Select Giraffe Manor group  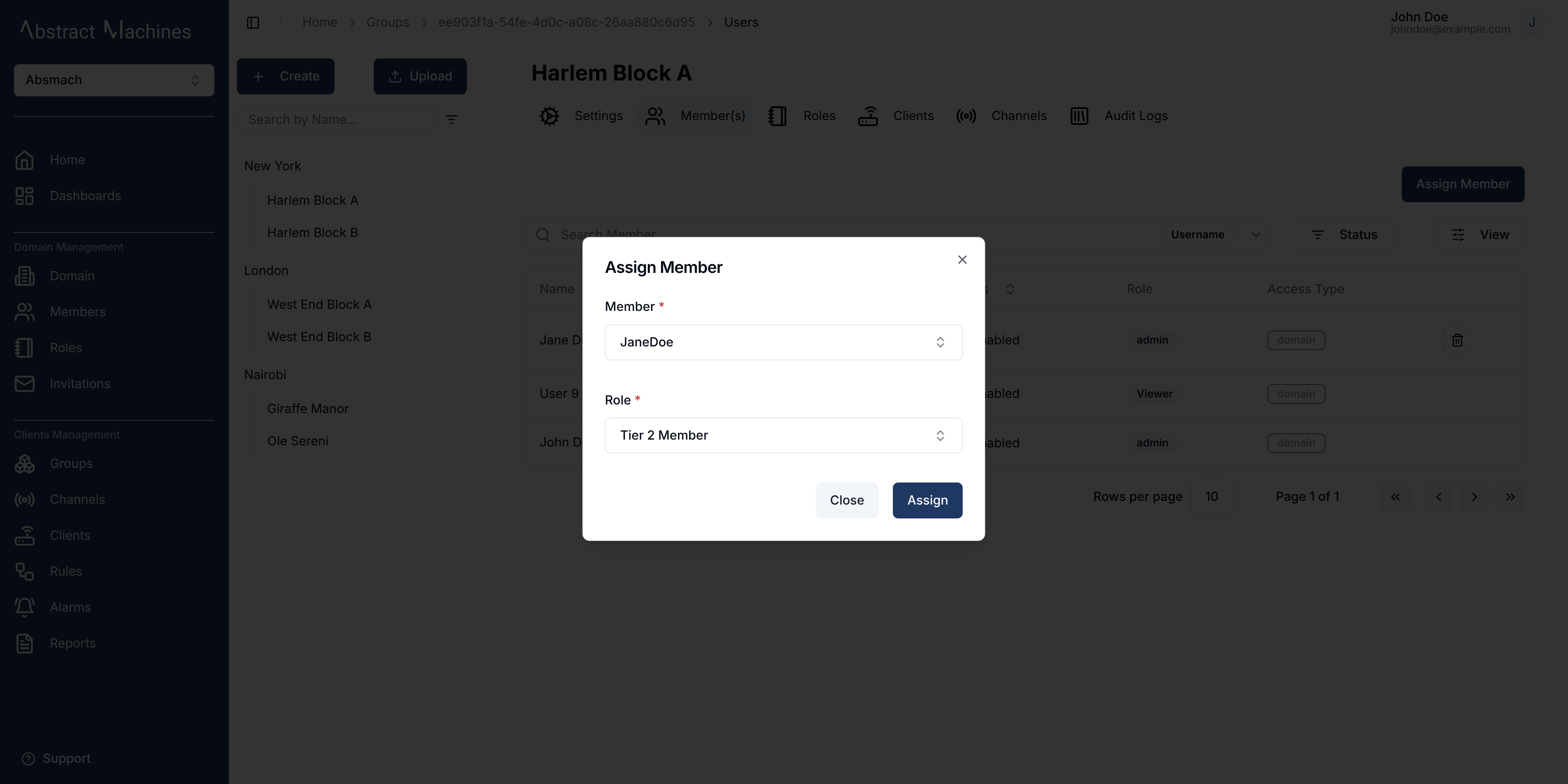point(308,409)
